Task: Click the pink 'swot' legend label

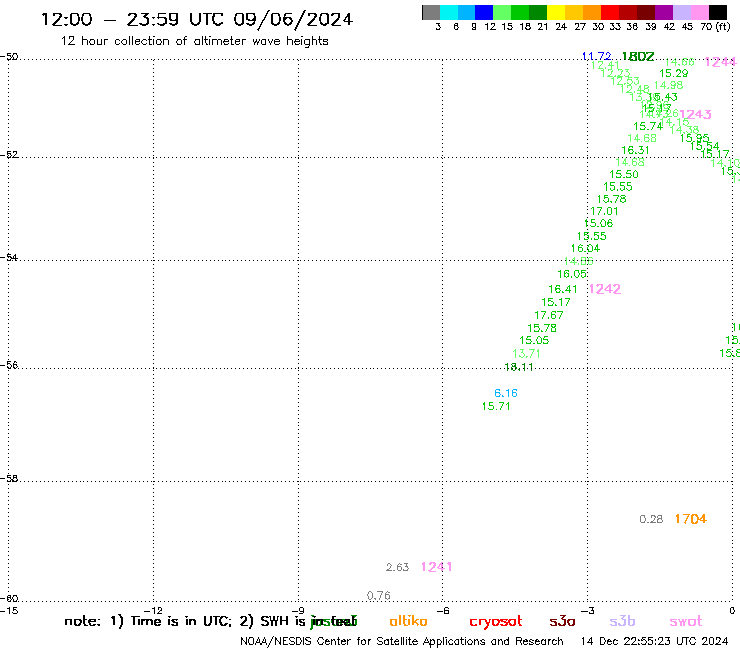Action: (686, 621)
